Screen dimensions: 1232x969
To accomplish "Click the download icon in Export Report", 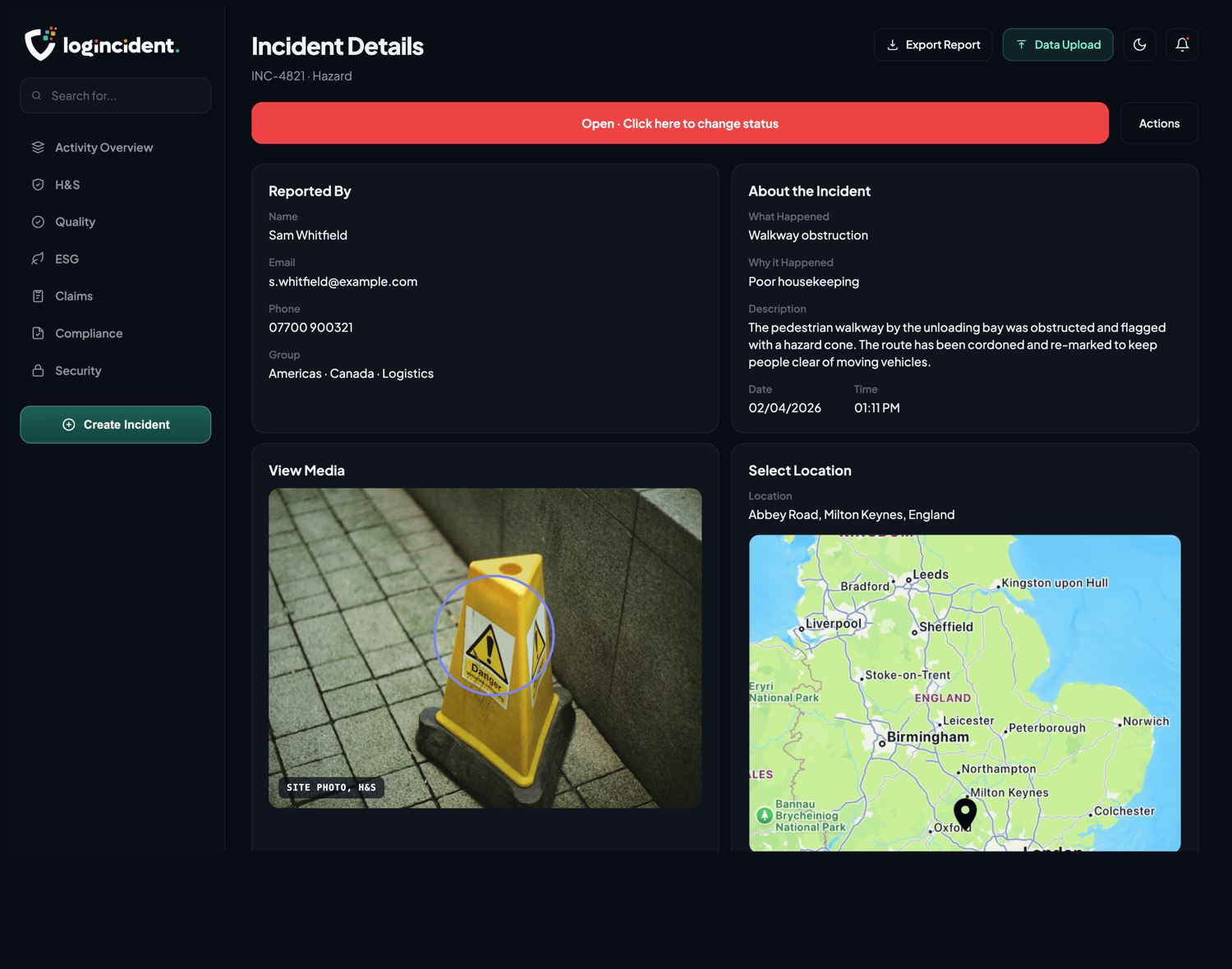I will point(893,45).
